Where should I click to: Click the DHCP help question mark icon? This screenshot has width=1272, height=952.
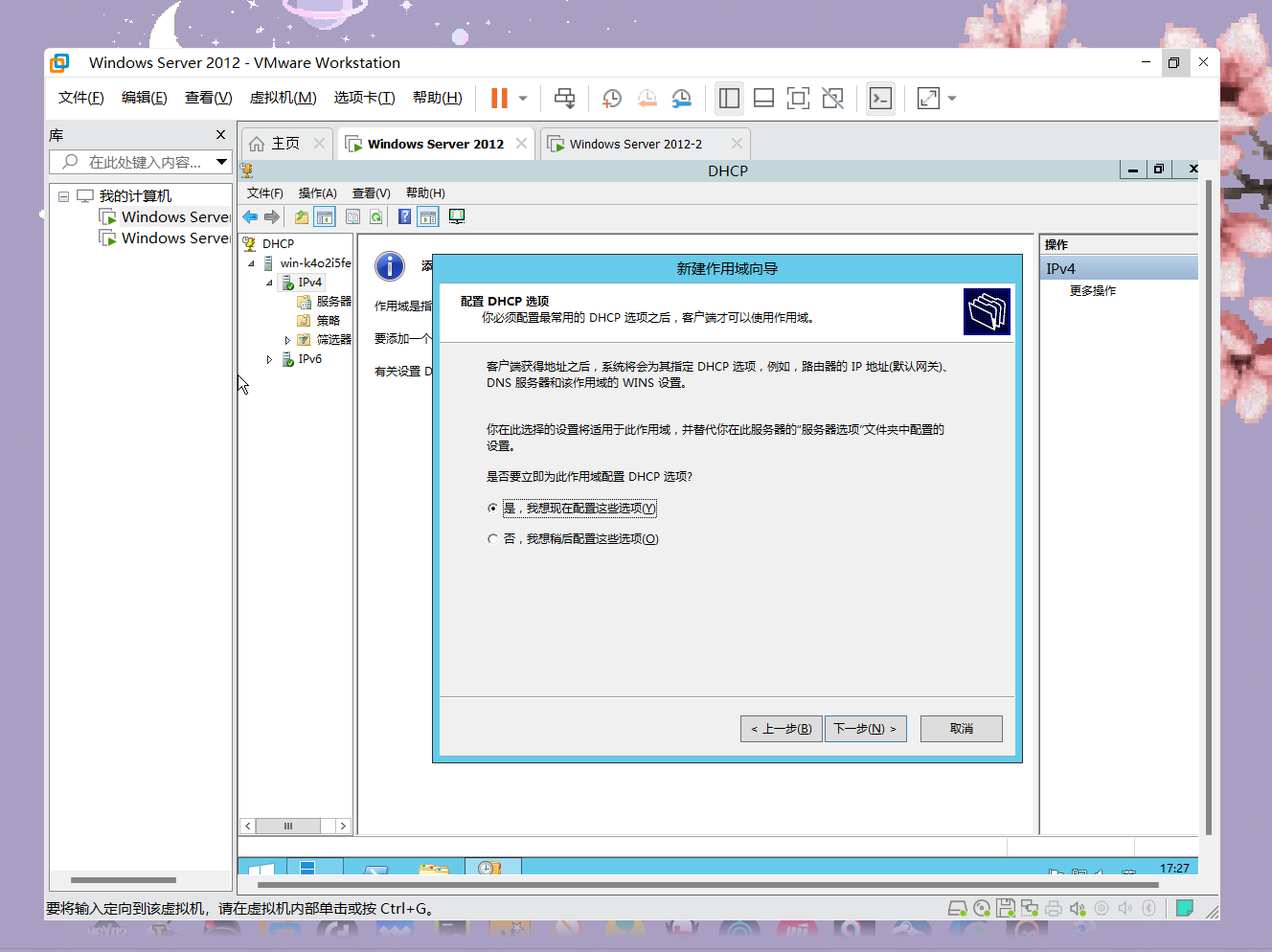(x=405, y=216)
